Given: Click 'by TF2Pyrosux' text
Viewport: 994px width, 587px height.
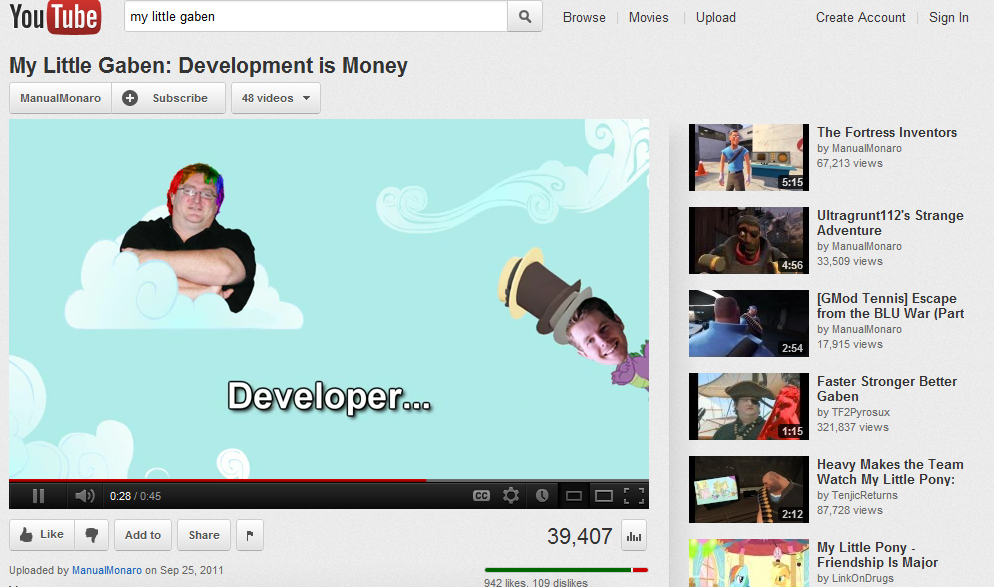Looking at the screenshot, I should coord(853,412).
